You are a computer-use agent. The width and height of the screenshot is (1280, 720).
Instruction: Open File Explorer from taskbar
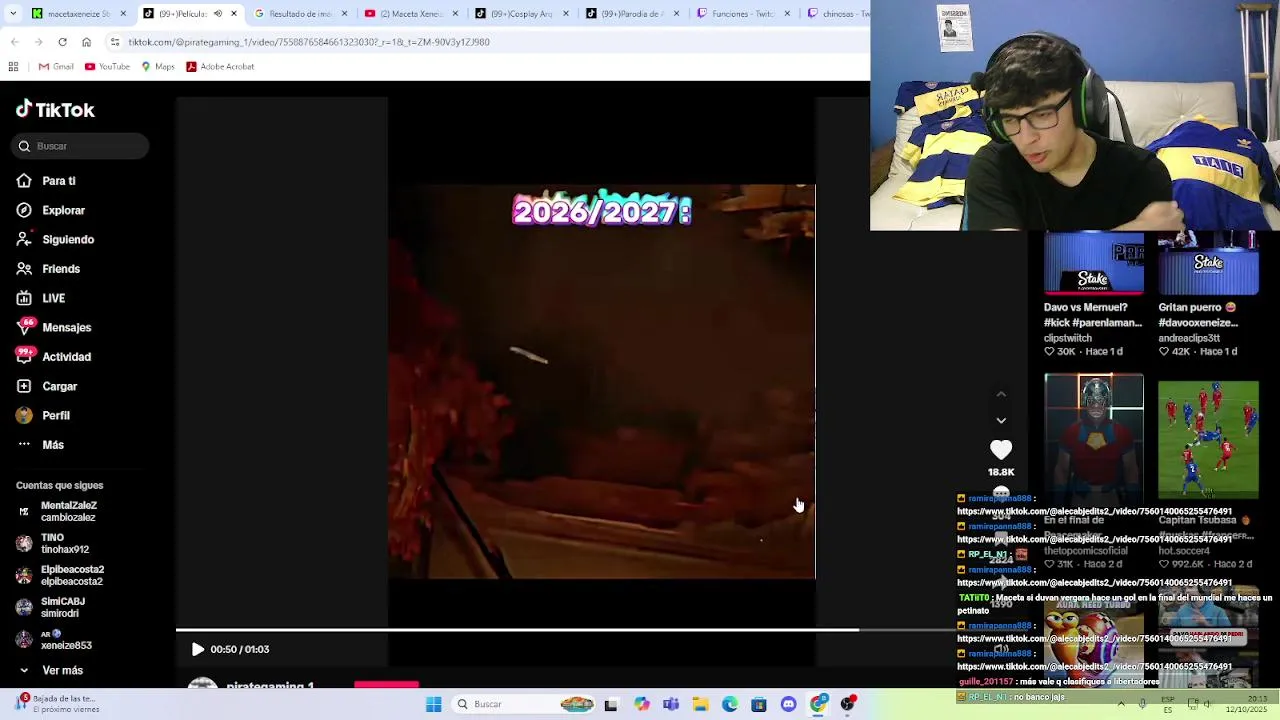tap(700, 704)
